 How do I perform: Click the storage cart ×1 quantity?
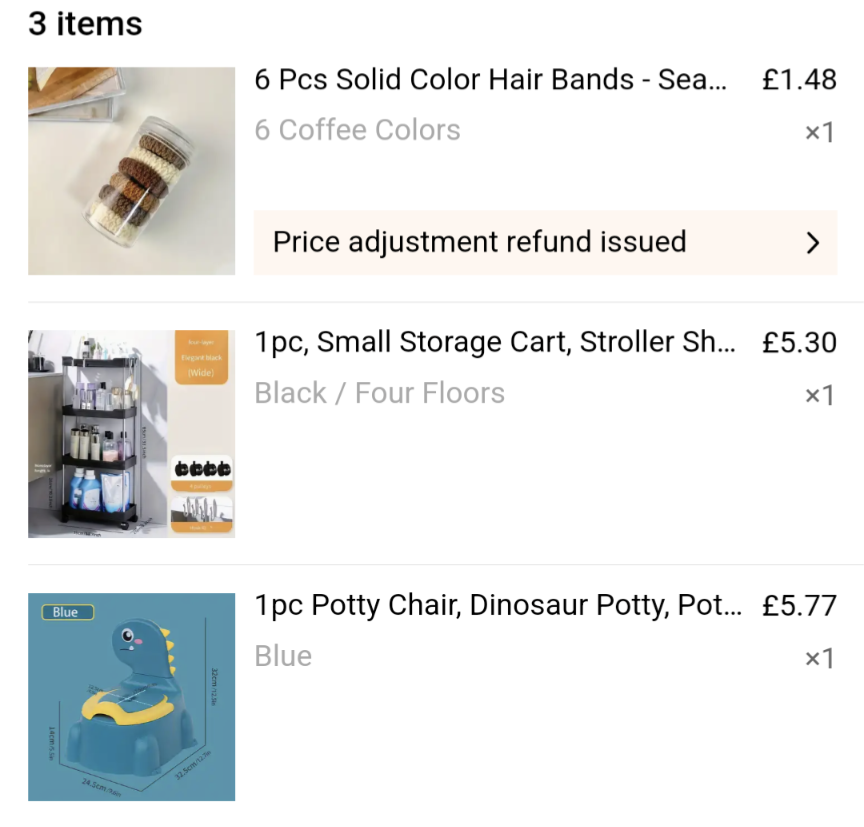819,396
